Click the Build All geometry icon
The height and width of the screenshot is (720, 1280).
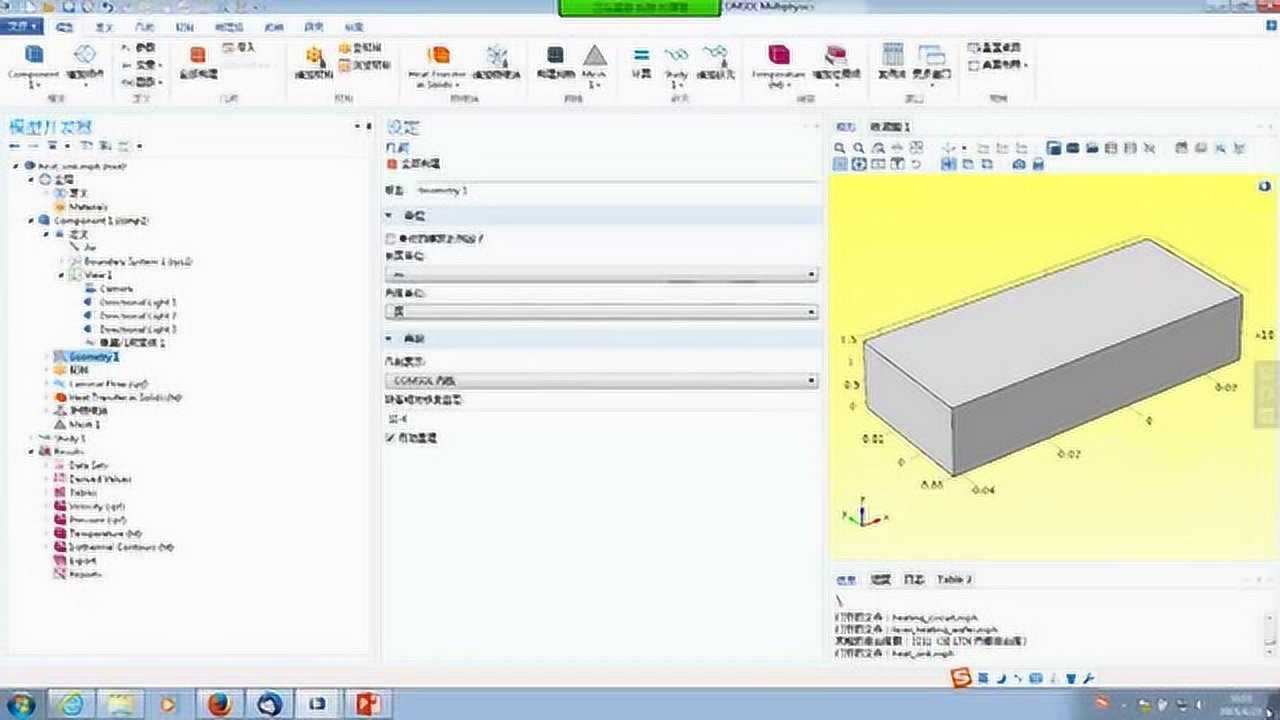(x=199, y=55)
